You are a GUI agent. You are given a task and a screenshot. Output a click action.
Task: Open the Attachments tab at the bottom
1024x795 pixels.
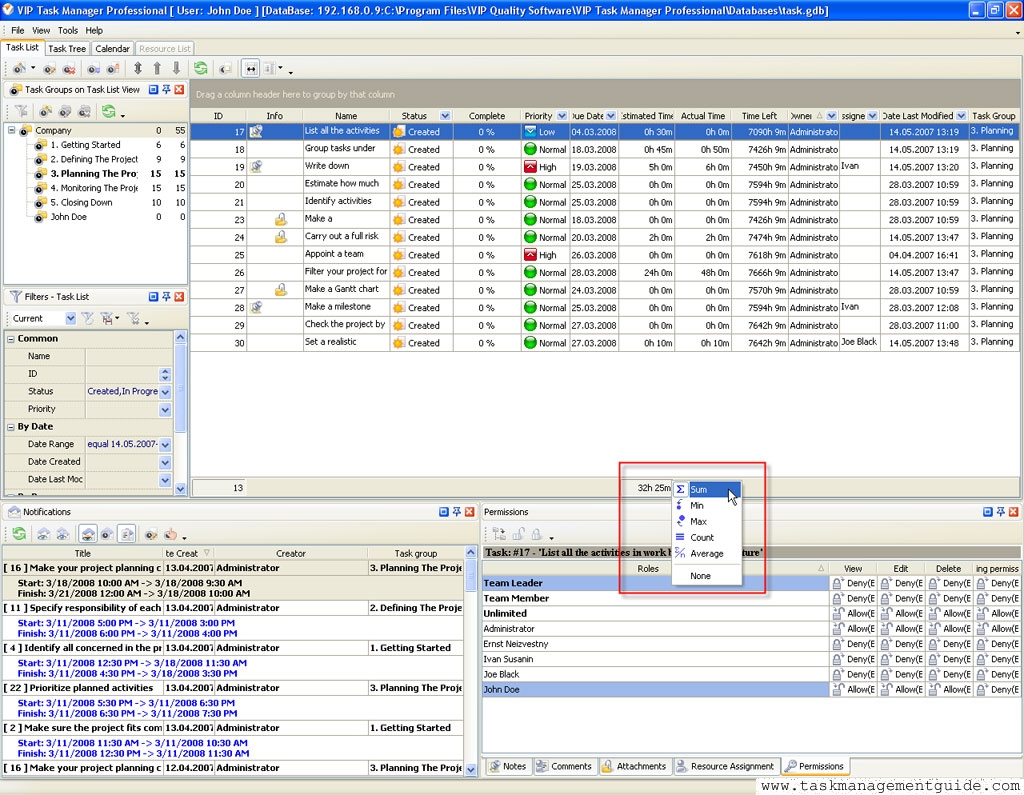coord(633,766)
